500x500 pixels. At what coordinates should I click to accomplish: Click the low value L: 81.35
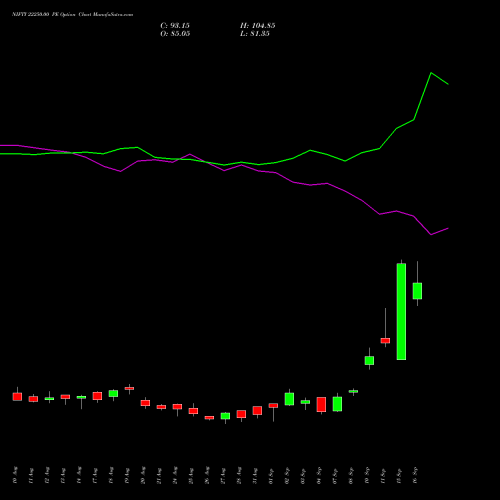[x=255, y=34]
